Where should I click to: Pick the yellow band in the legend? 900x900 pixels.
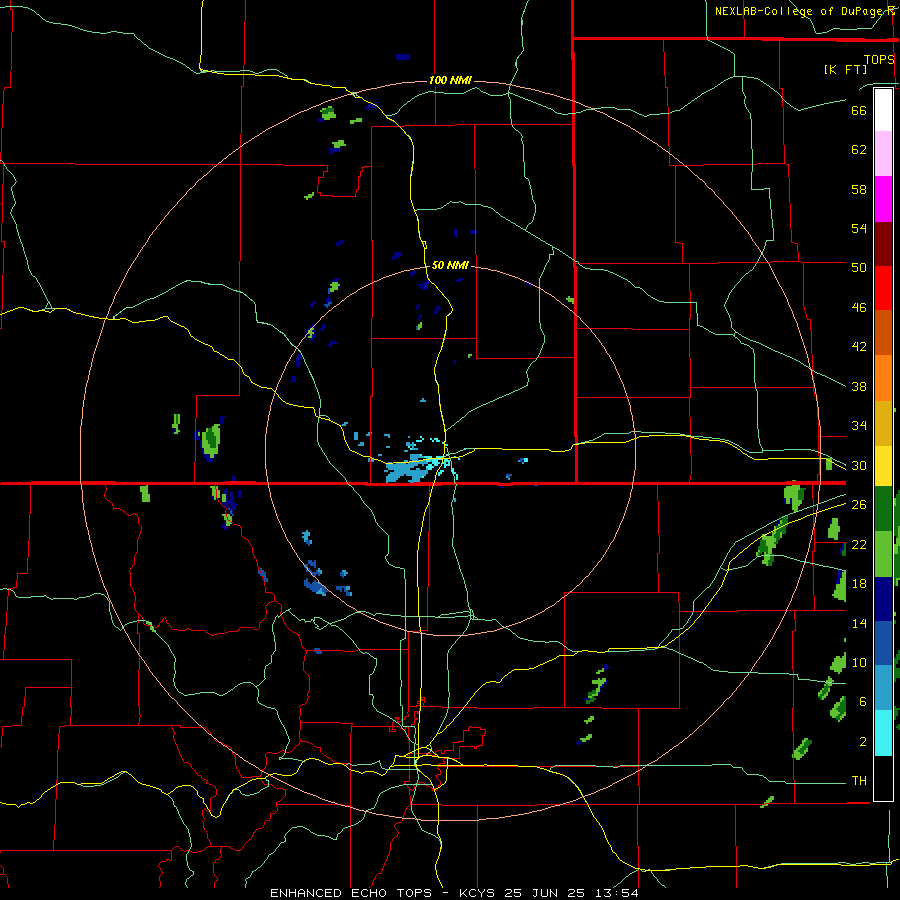(883, 466)
